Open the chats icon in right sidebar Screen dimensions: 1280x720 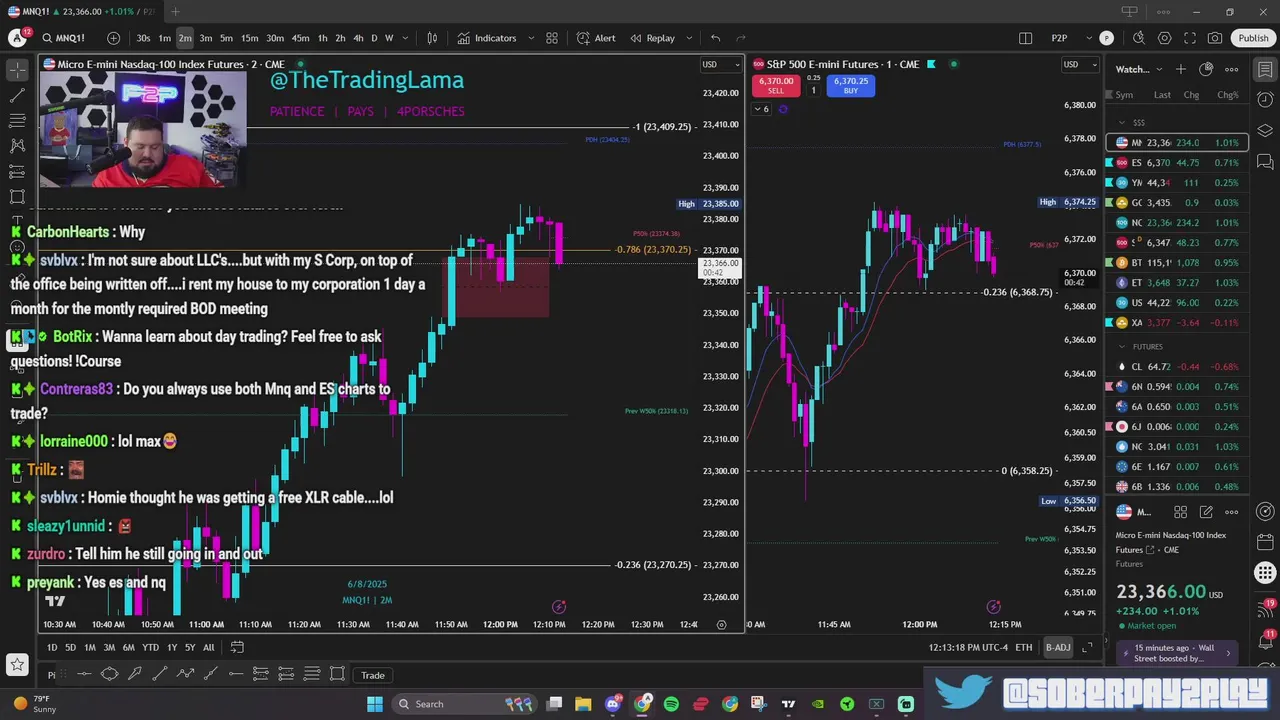click(x=1265, y=162)
